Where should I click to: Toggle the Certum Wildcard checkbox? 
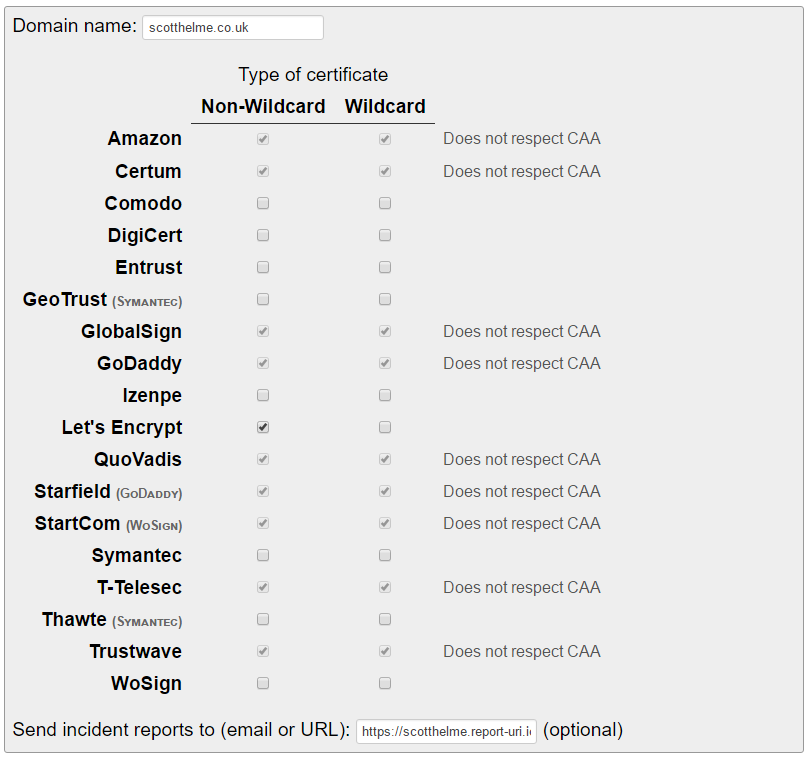click(385, 171)
